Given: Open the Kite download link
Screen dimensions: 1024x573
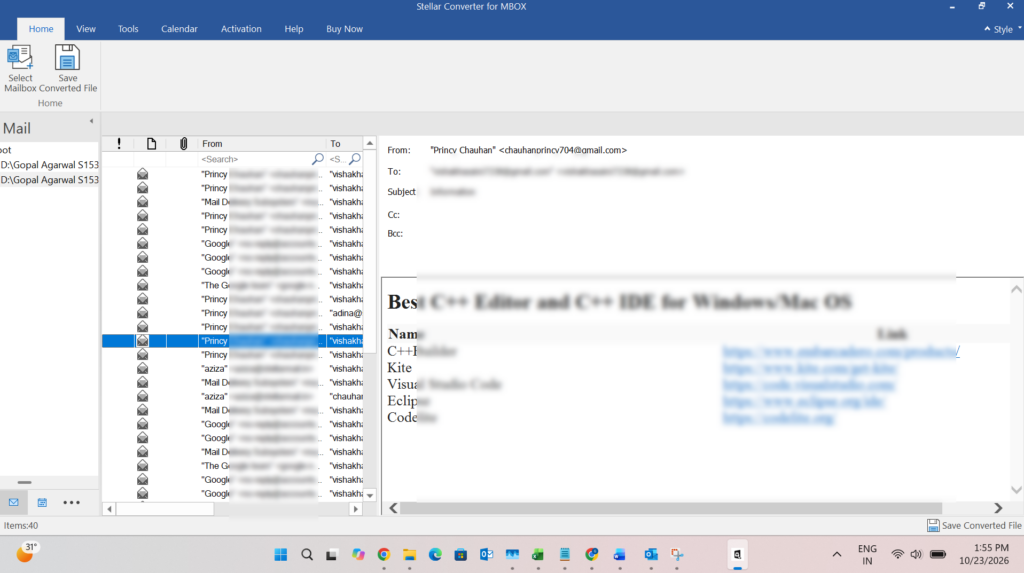Looking at the screenshot, I should tap(810, 368).
